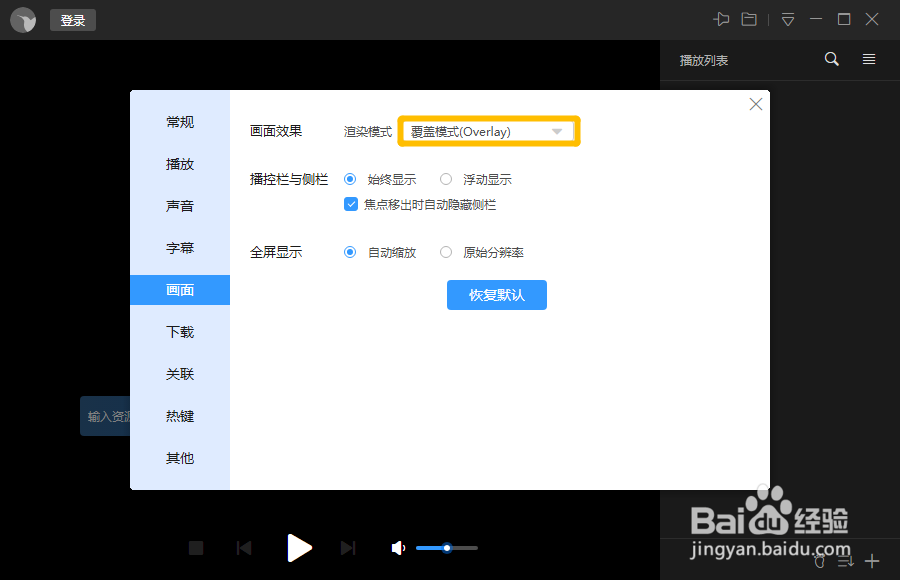Pin the player window on top
Screen dimensions: 900x580
tap(722, 19)
